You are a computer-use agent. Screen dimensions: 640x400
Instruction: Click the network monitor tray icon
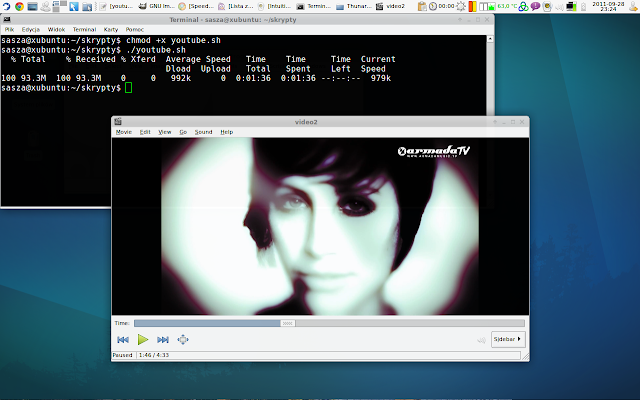[571, 6]
